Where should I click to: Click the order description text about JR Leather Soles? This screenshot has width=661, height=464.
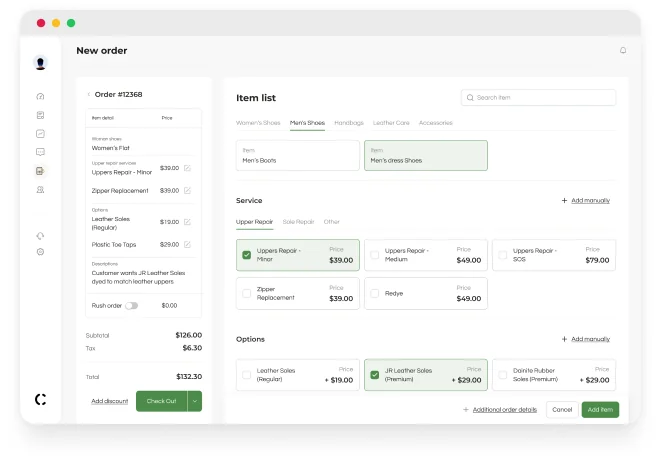(138, 277)
